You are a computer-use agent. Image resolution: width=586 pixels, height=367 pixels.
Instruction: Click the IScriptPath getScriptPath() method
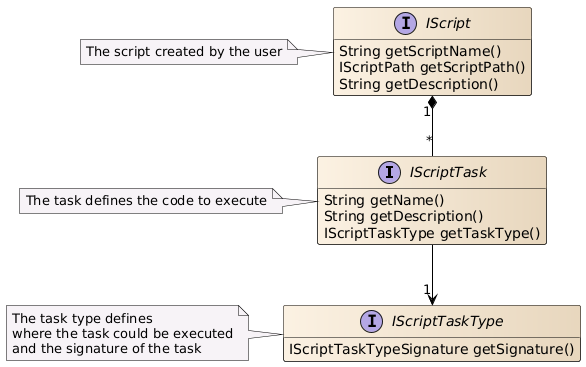[x=432, y=68]
